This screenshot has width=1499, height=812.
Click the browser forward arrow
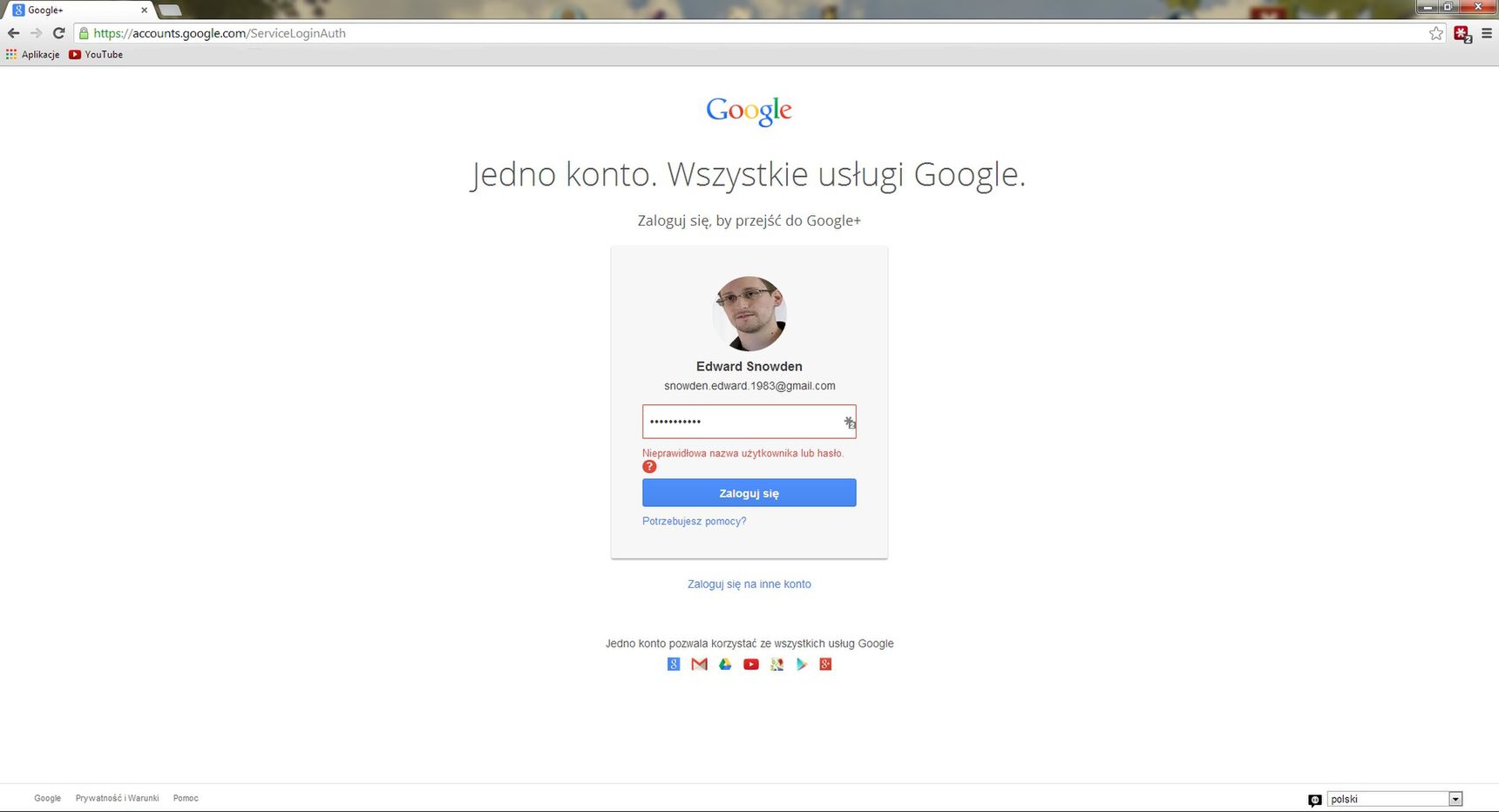[x=36, y=33]
